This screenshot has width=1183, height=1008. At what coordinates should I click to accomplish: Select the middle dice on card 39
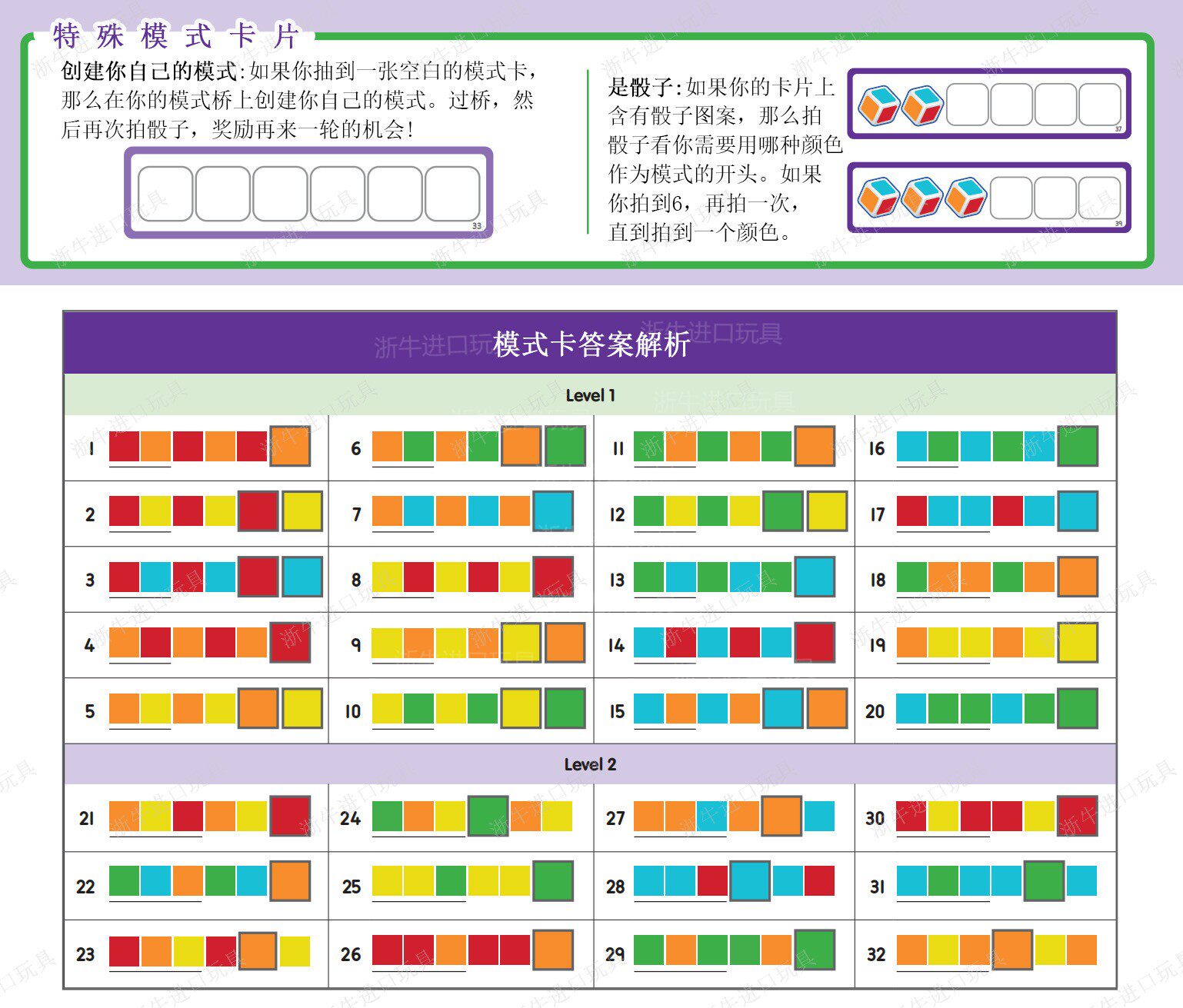coord(923,198)
